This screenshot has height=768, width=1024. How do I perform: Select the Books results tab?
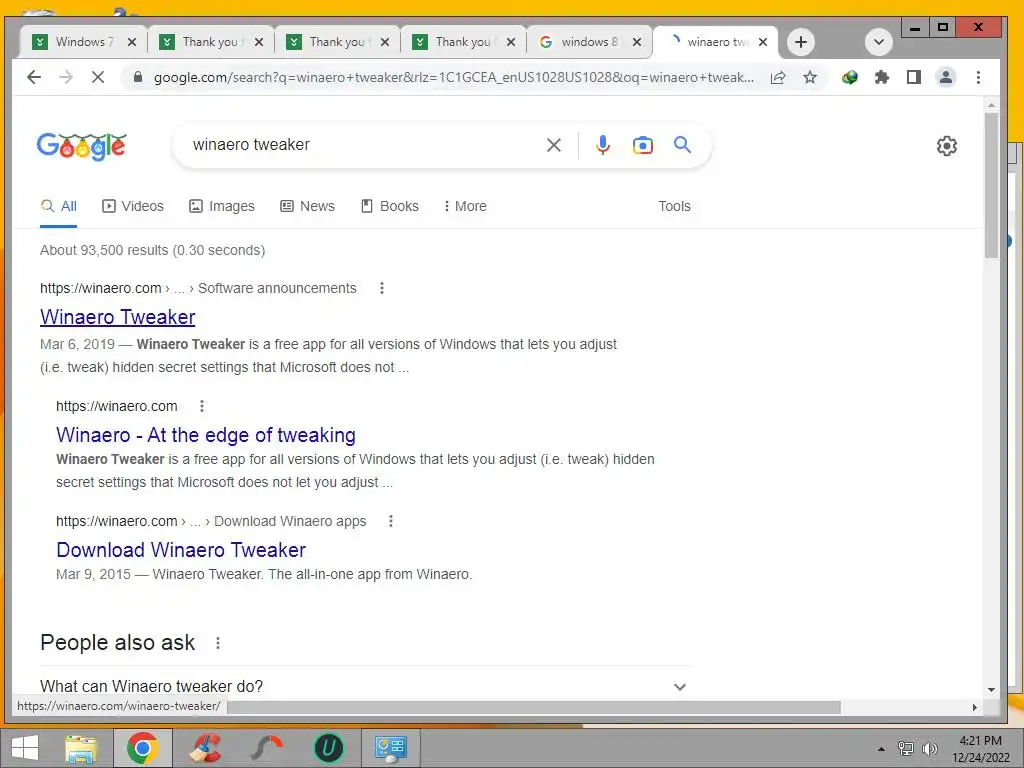click(390, 206)
